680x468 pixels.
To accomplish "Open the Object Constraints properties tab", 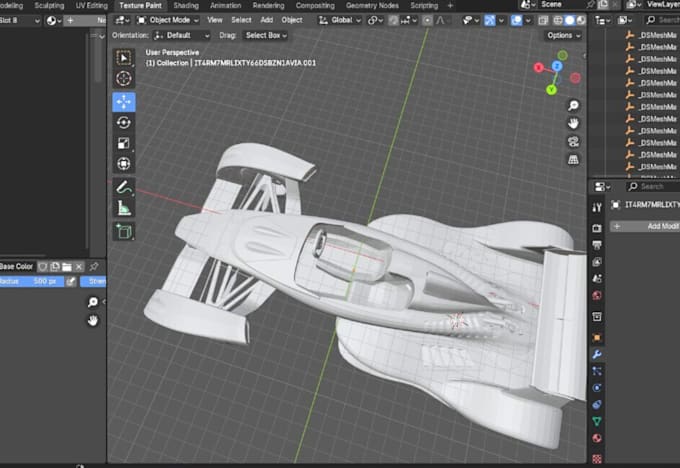I will [x=597, y=405].
